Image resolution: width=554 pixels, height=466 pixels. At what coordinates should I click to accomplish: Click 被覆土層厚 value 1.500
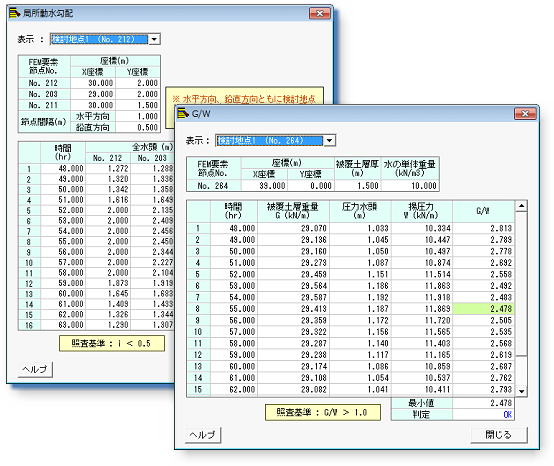358,186
